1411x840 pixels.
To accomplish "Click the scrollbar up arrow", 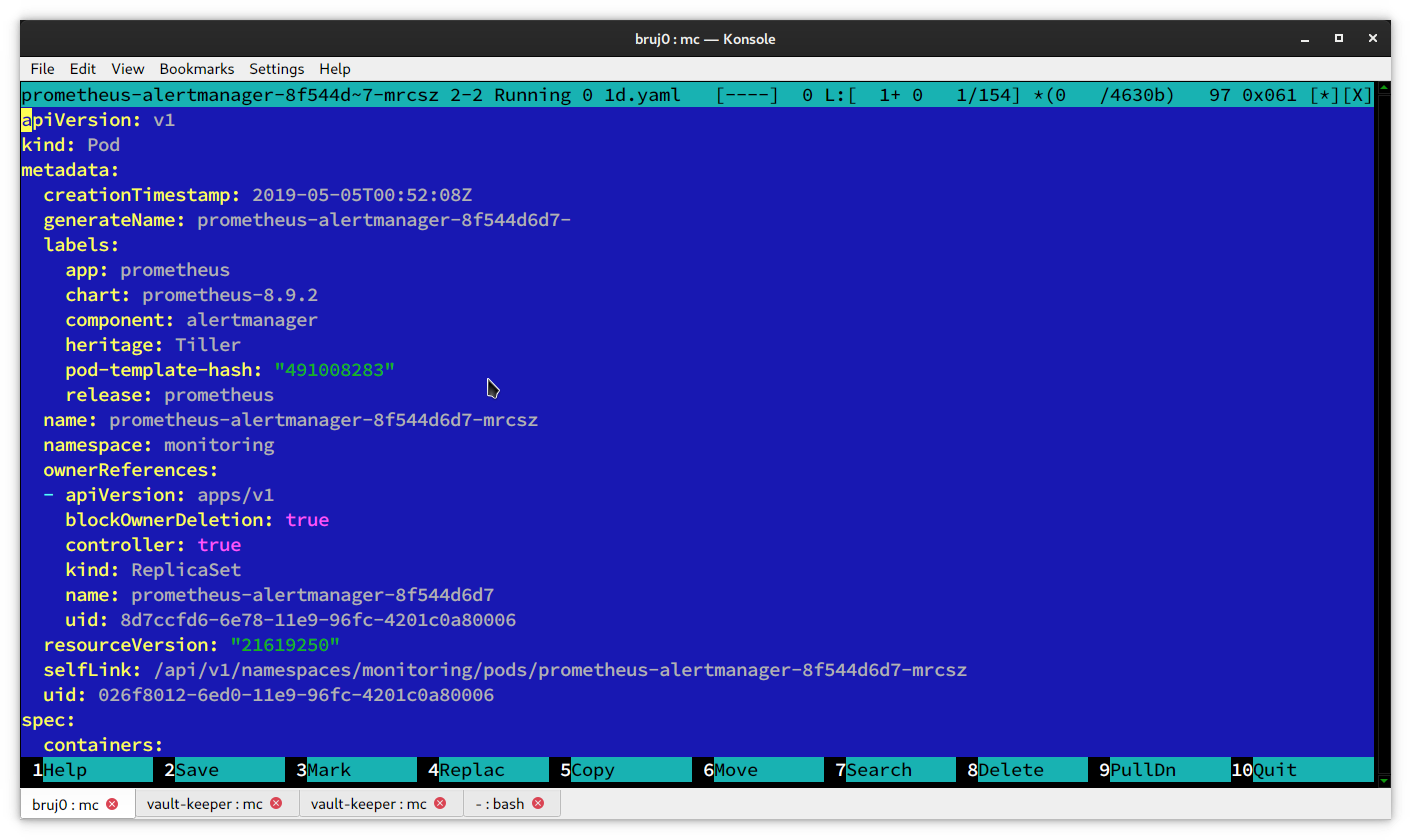I will [x=1383, y=89].
